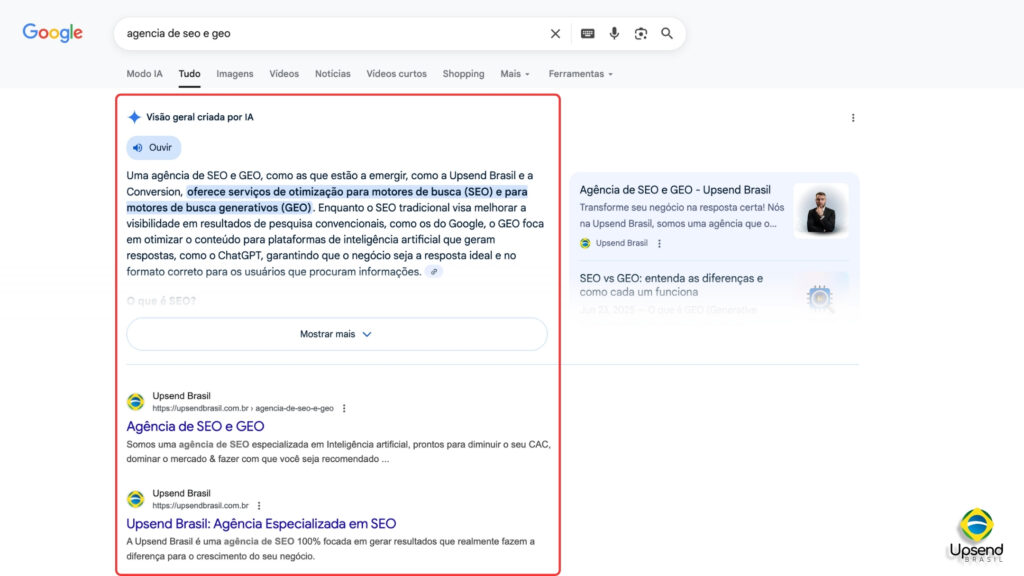Click the faded 'O que é SEO?' heading
The width and height of the screenshot is (1024, 576).
pos(161,301)
